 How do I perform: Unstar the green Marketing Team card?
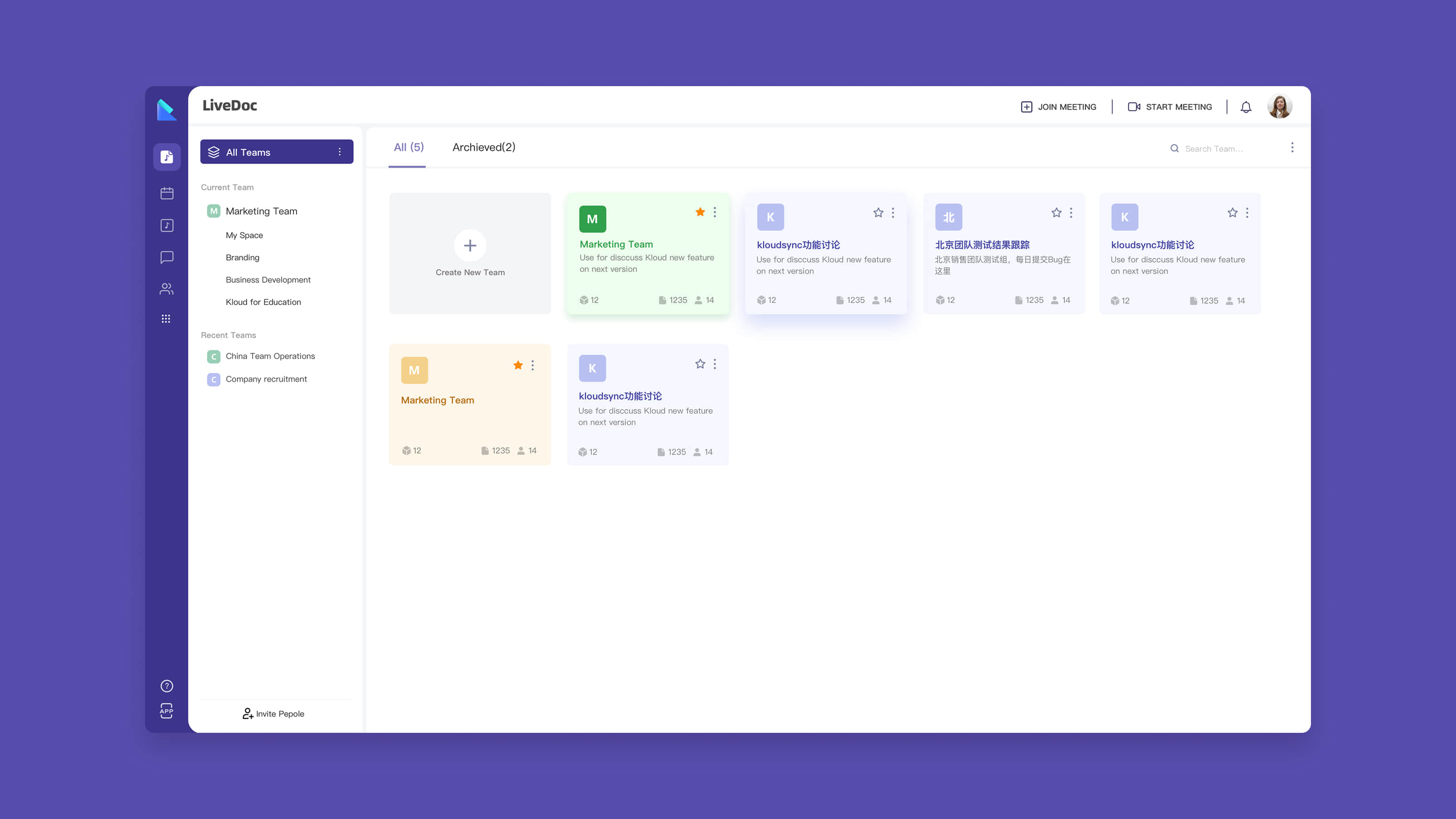pos(700,212)
